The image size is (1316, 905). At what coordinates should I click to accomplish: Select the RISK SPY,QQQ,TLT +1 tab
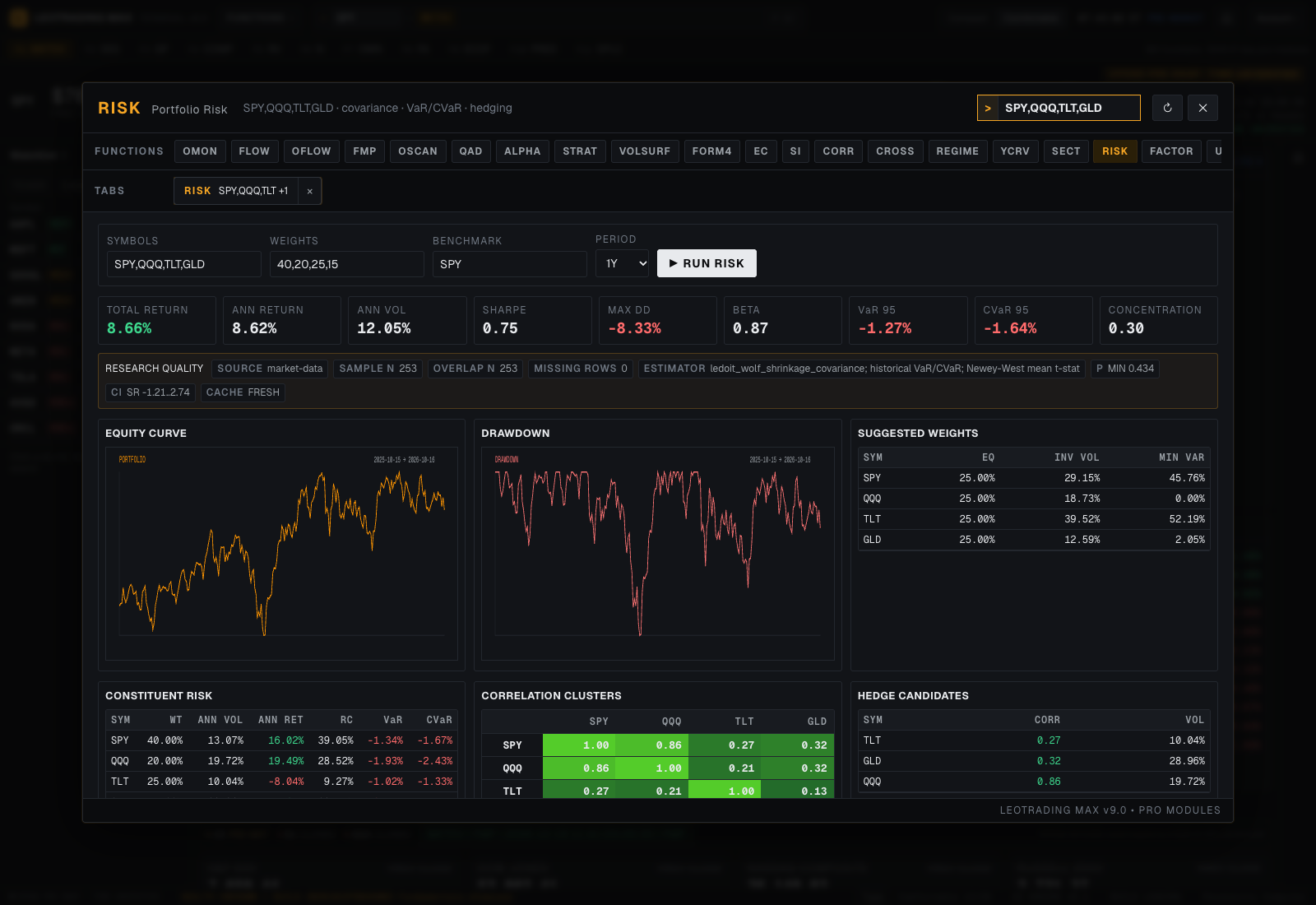[x=236, y=191]
